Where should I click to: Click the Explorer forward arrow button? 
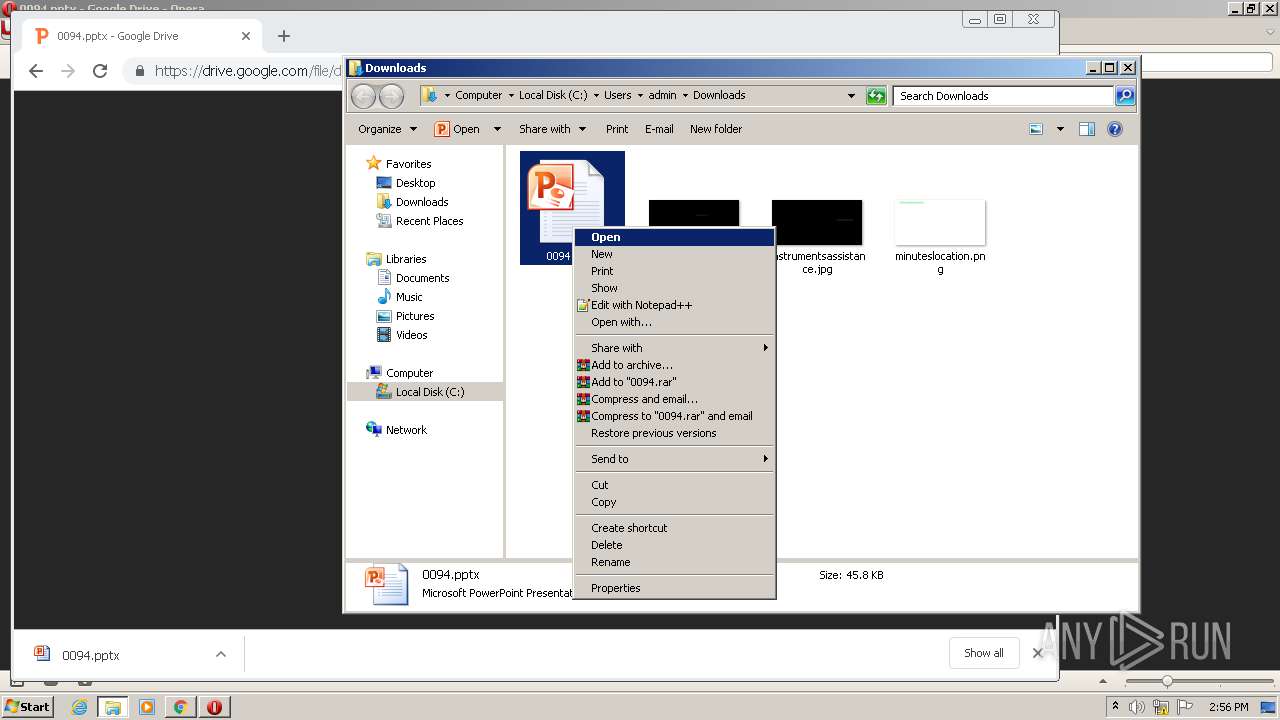[x=391, y=96]
